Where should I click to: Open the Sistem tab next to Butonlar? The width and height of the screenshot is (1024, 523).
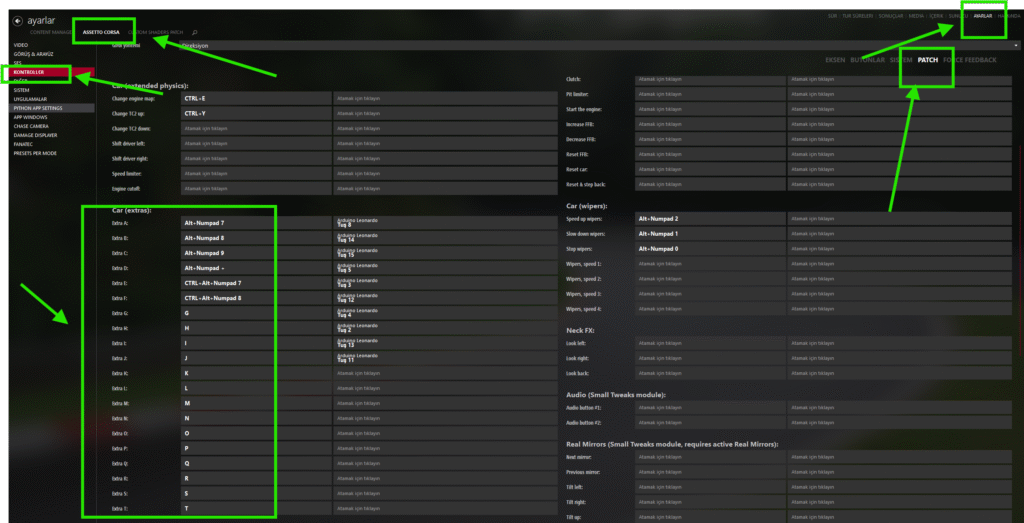click(901, 60)
